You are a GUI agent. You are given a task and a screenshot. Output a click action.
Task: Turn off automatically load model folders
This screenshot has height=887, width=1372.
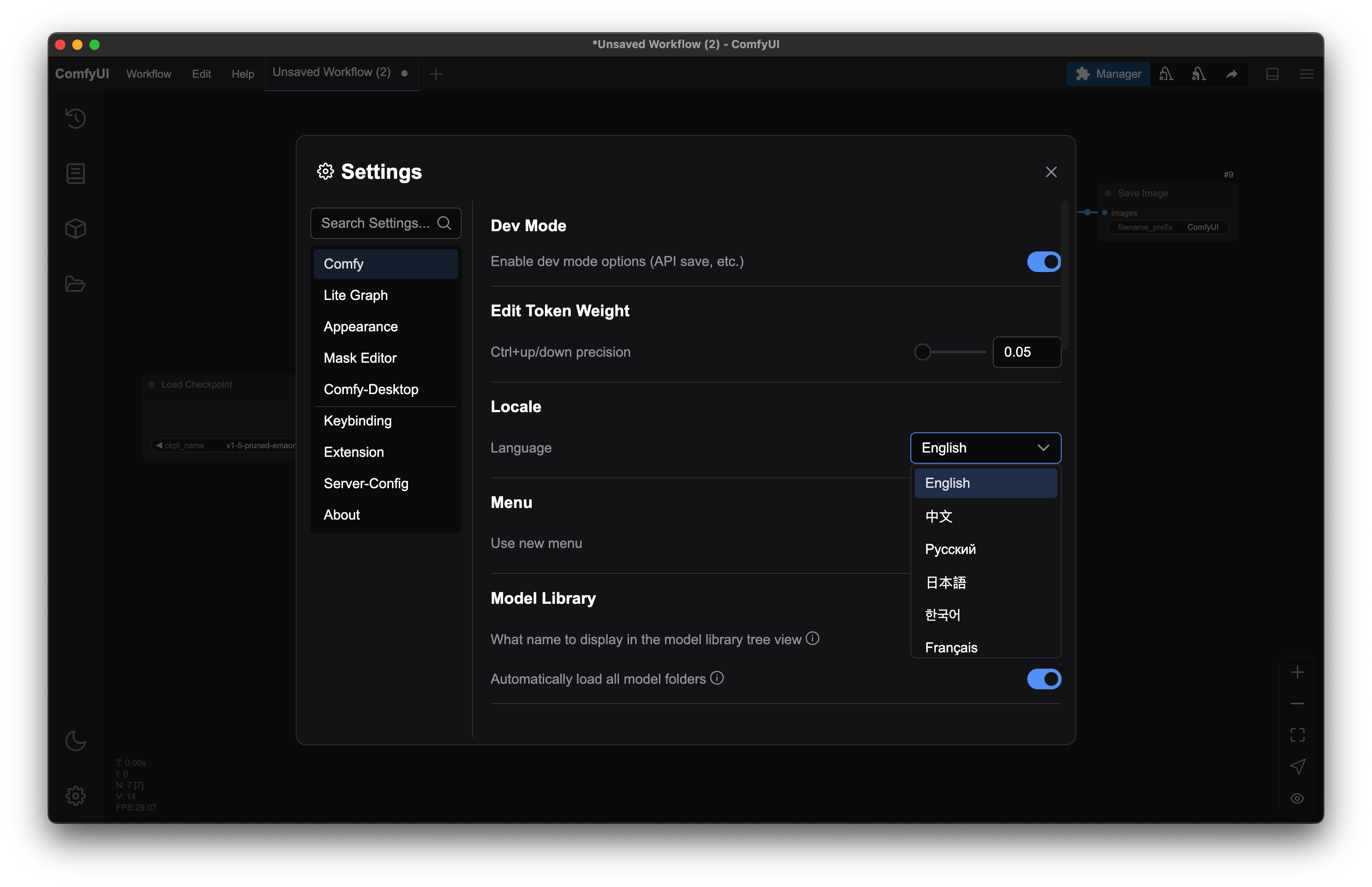[x=1043, y=679]
